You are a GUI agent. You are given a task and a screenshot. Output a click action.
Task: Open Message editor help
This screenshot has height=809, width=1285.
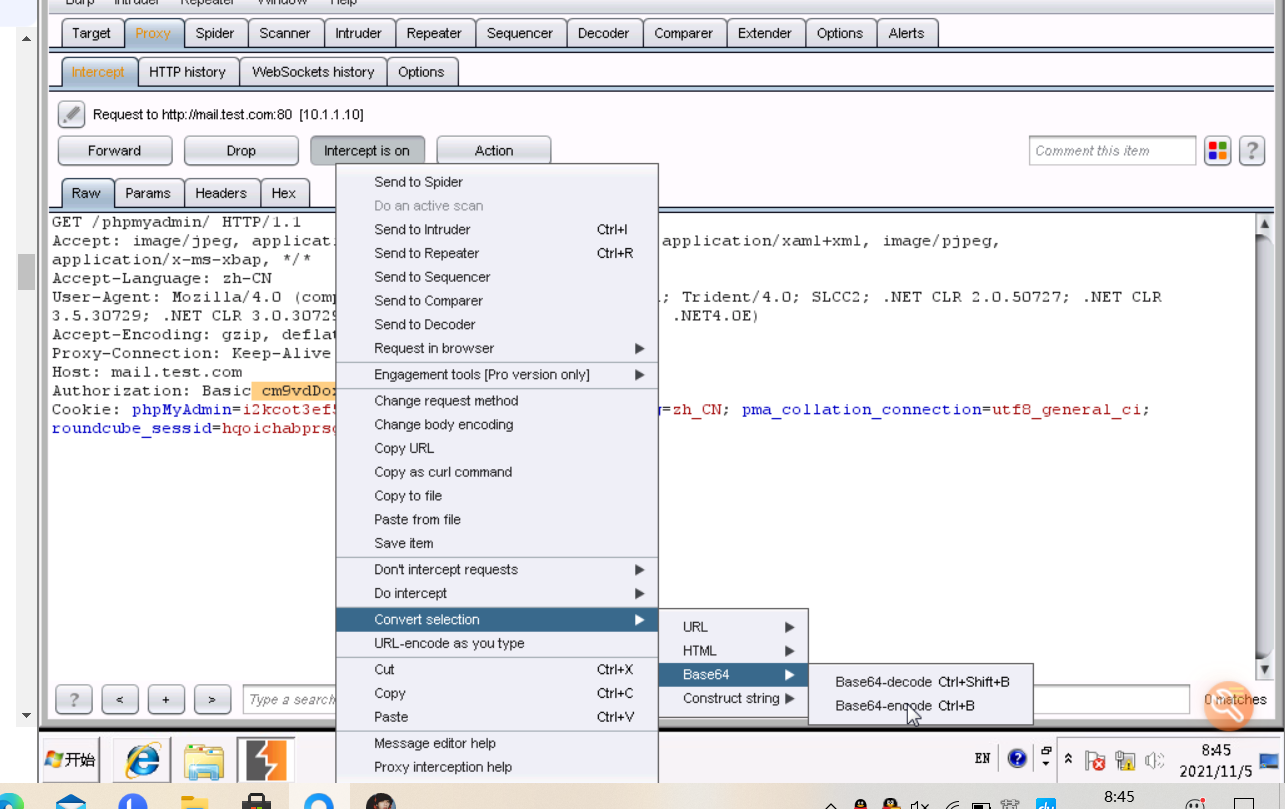(x=497, y=743)
